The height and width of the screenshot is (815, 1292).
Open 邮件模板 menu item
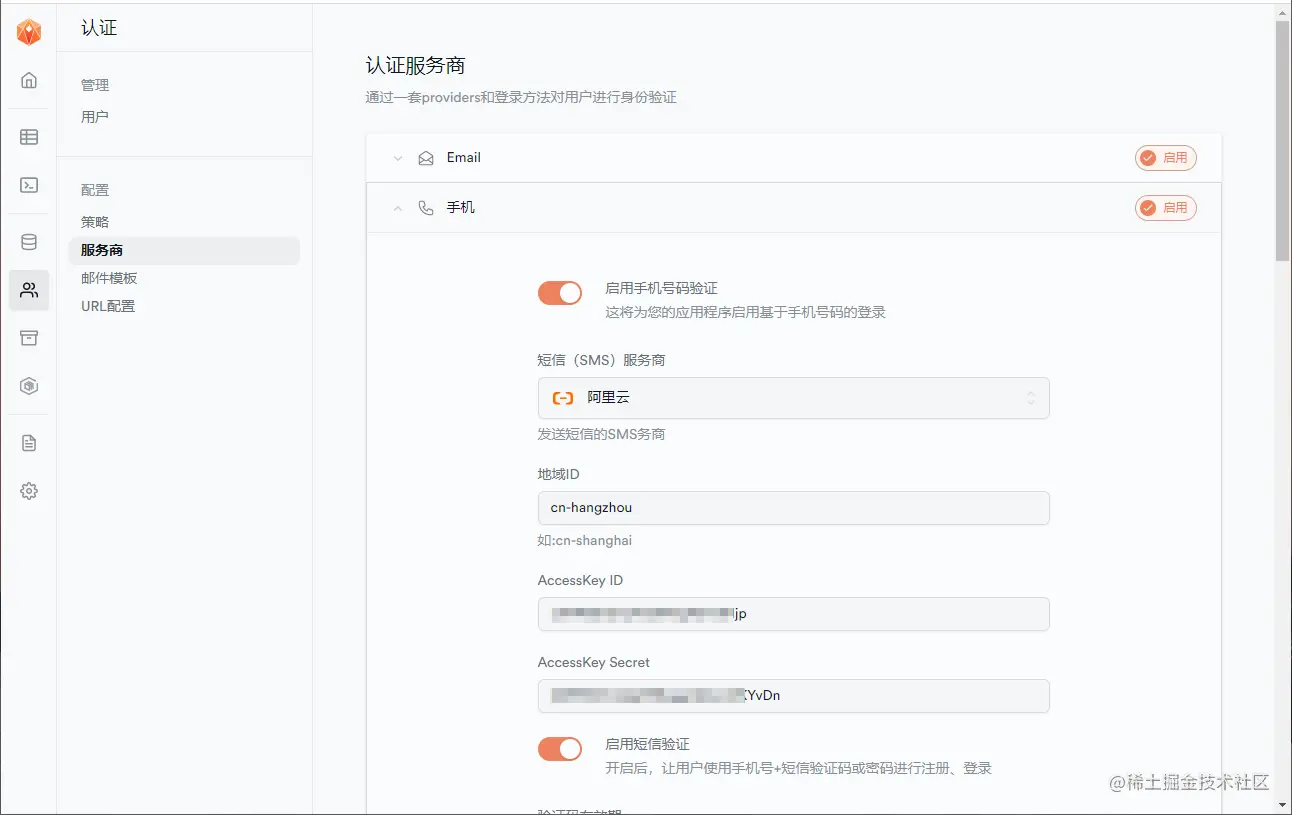pyautogui.click(x=109, y=278)
